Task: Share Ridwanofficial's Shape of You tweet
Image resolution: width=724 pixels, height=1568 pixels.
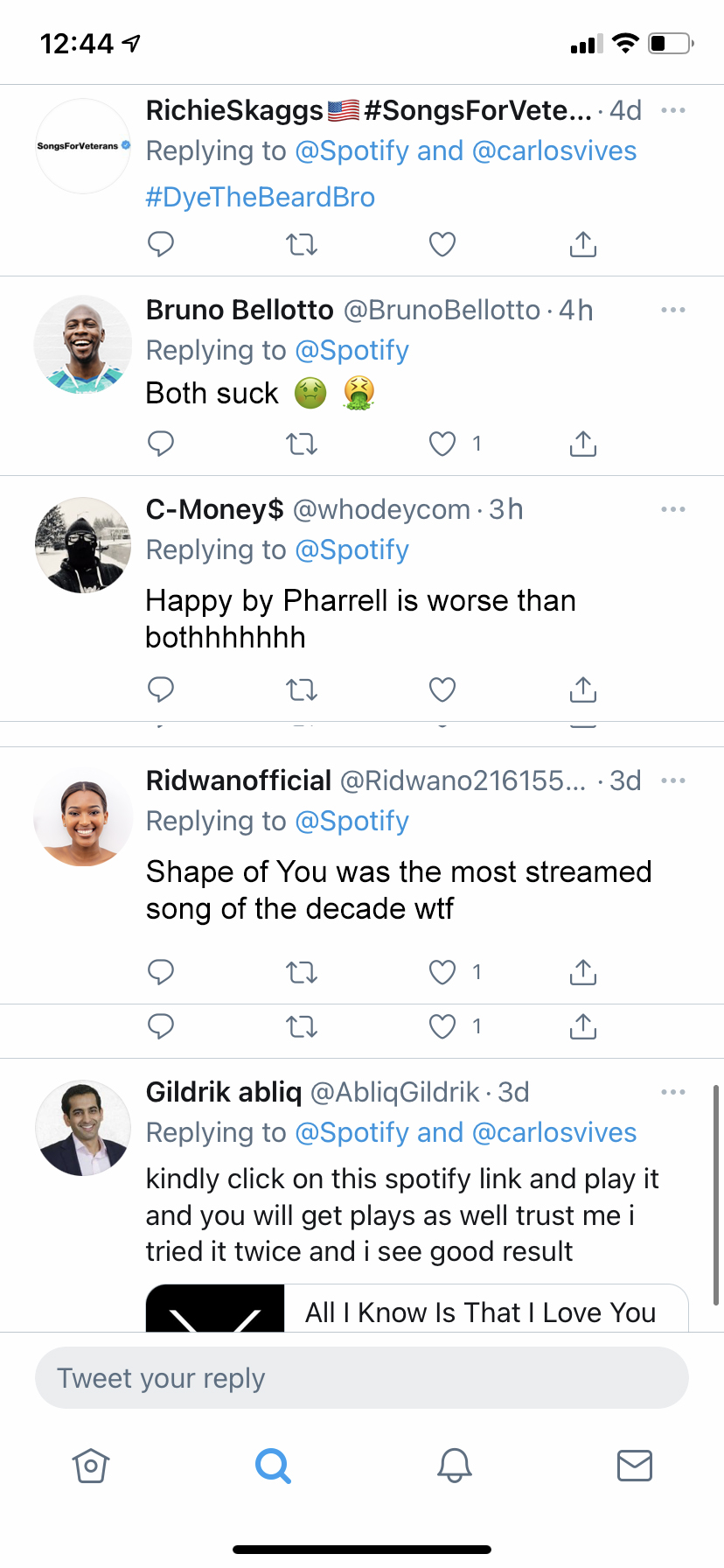Action: pyautogui.click(x=583, y=972)
